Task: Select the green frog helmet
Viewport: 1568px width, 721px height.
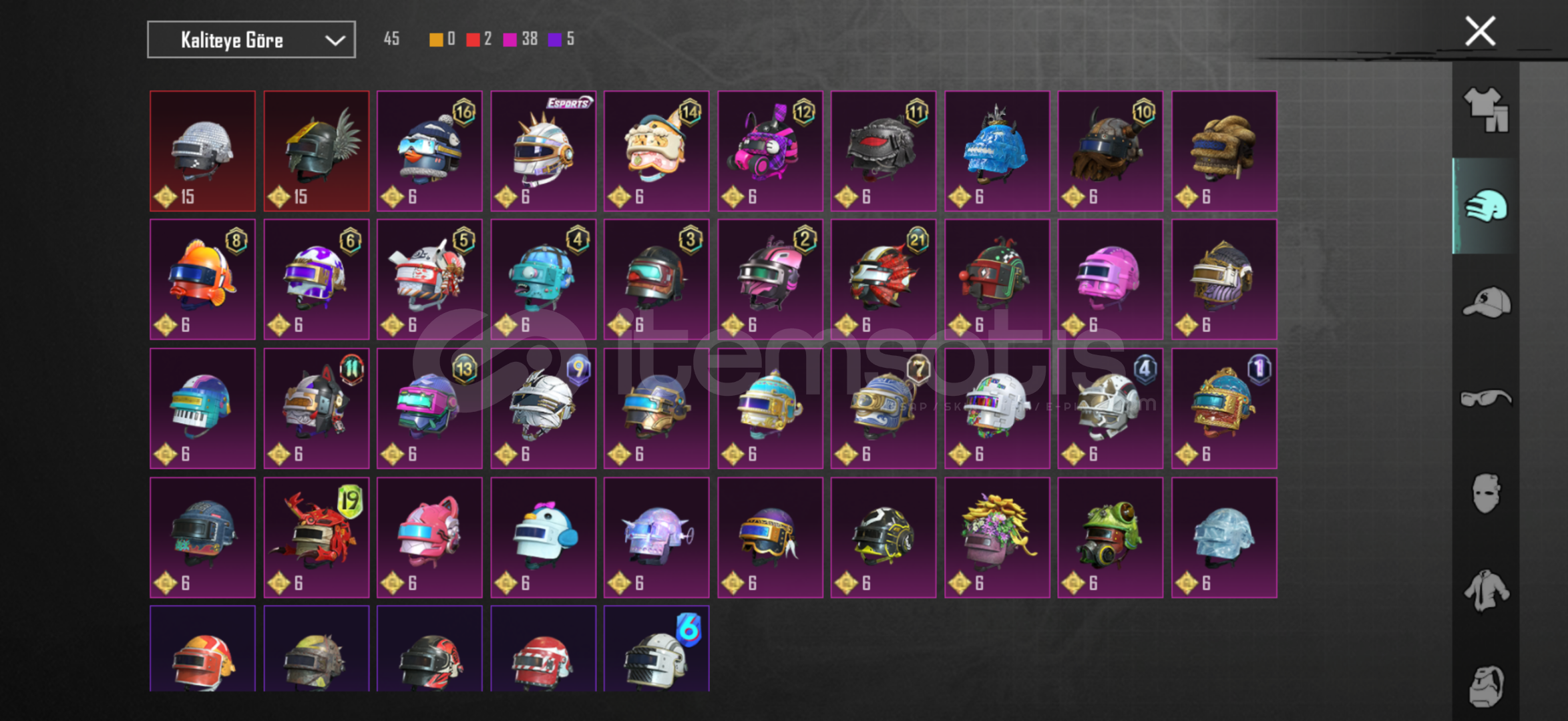Action: tap(1111, 537)
